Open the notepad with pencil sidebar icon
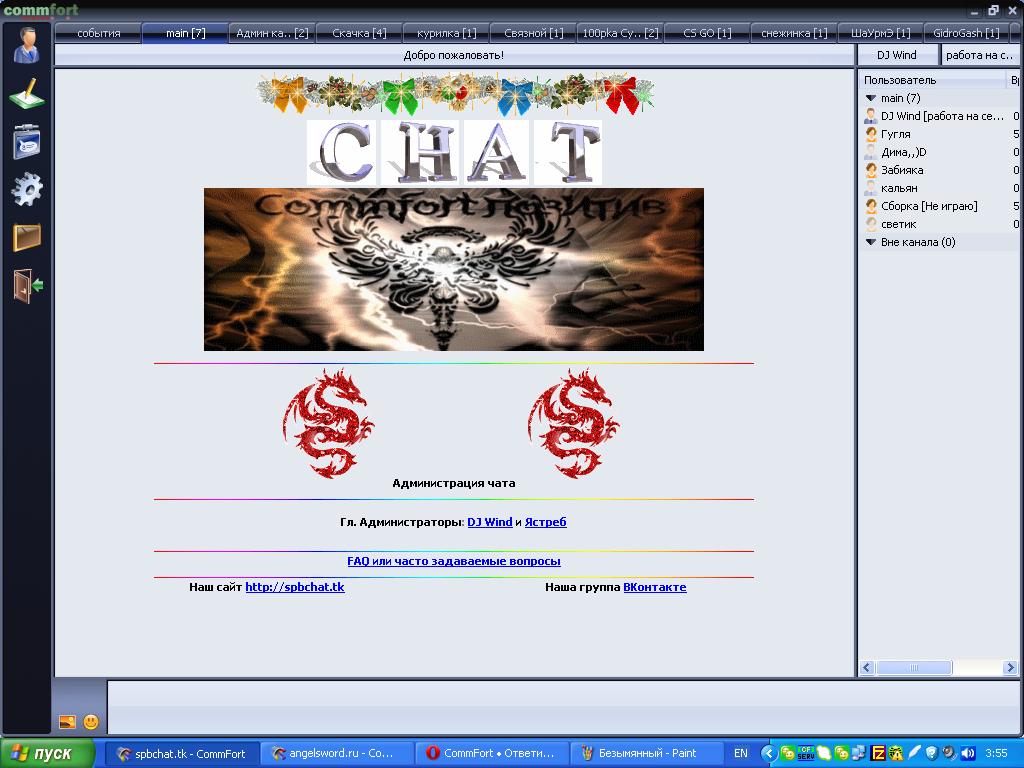Image resolution: width=1024 pixels, height=768 pixels. click(26, 94)
